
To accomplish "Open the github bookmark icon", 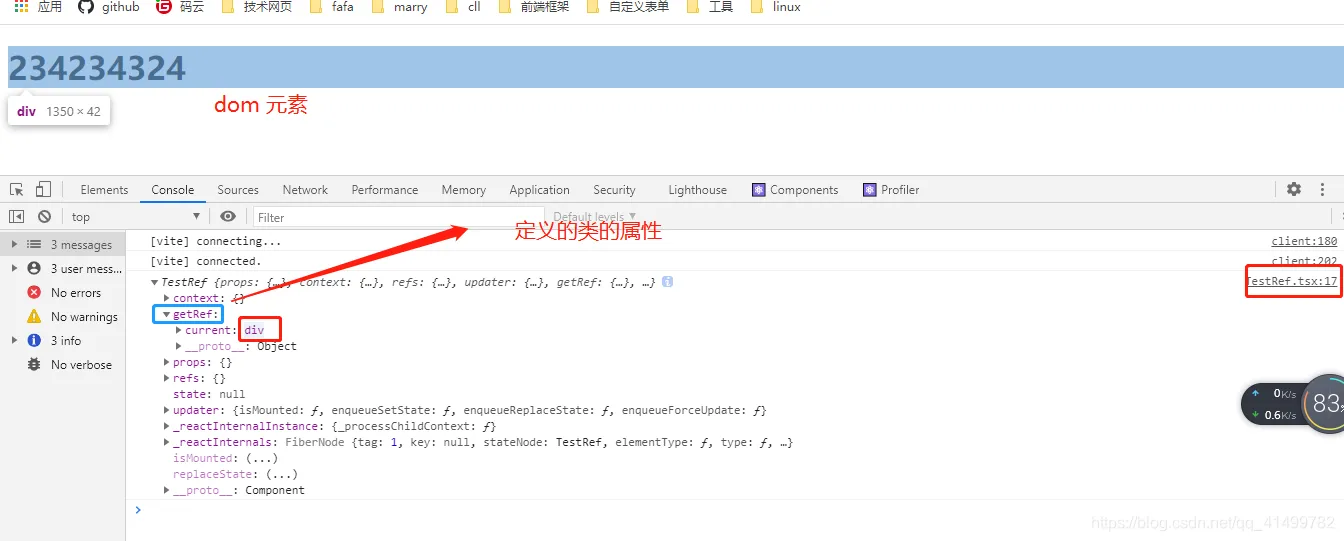I will (x=86, y=7).
